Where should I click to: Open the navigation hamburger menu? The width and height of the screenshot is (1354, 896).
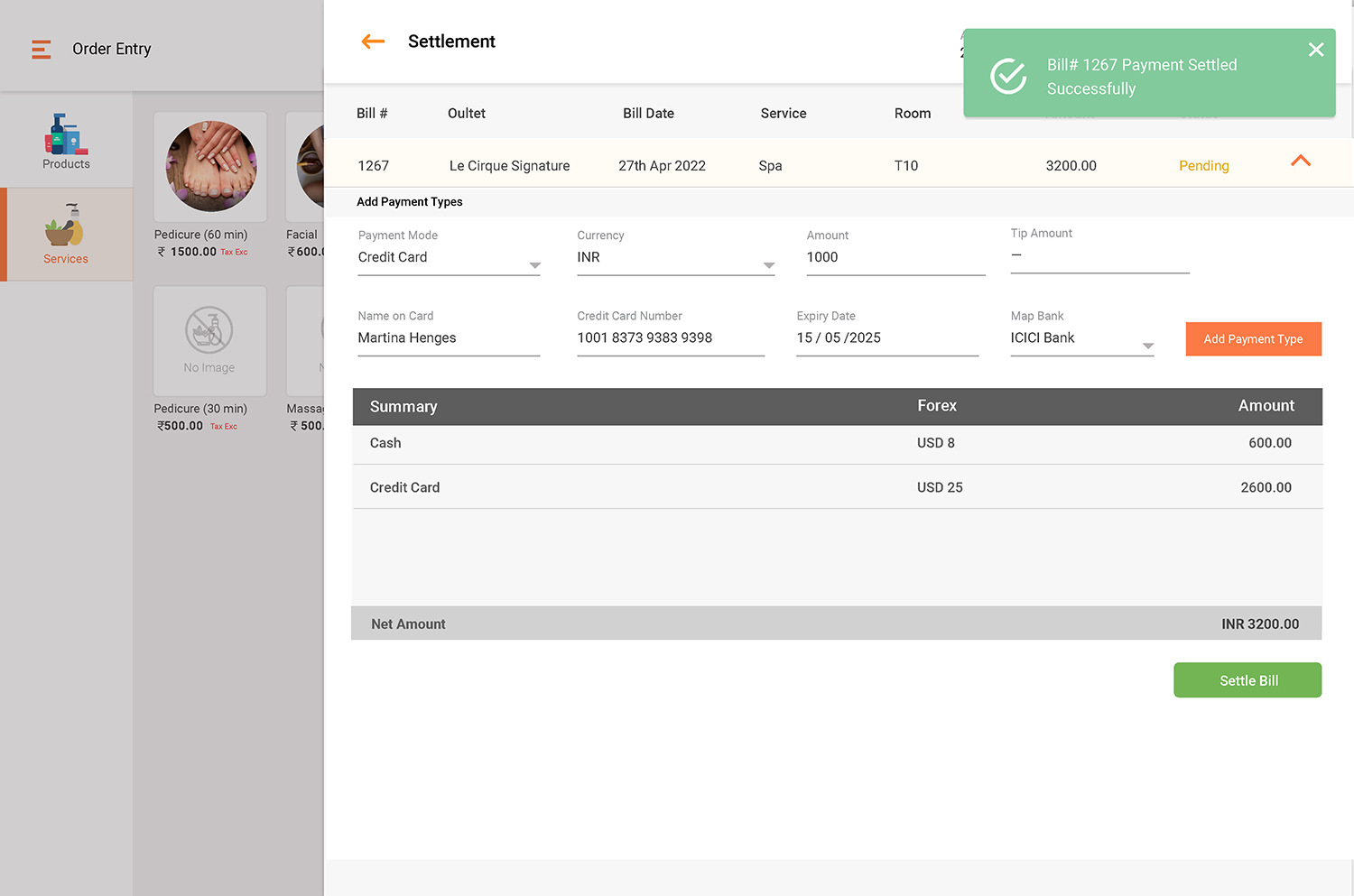pyautogui.click(x=41, y=50)
